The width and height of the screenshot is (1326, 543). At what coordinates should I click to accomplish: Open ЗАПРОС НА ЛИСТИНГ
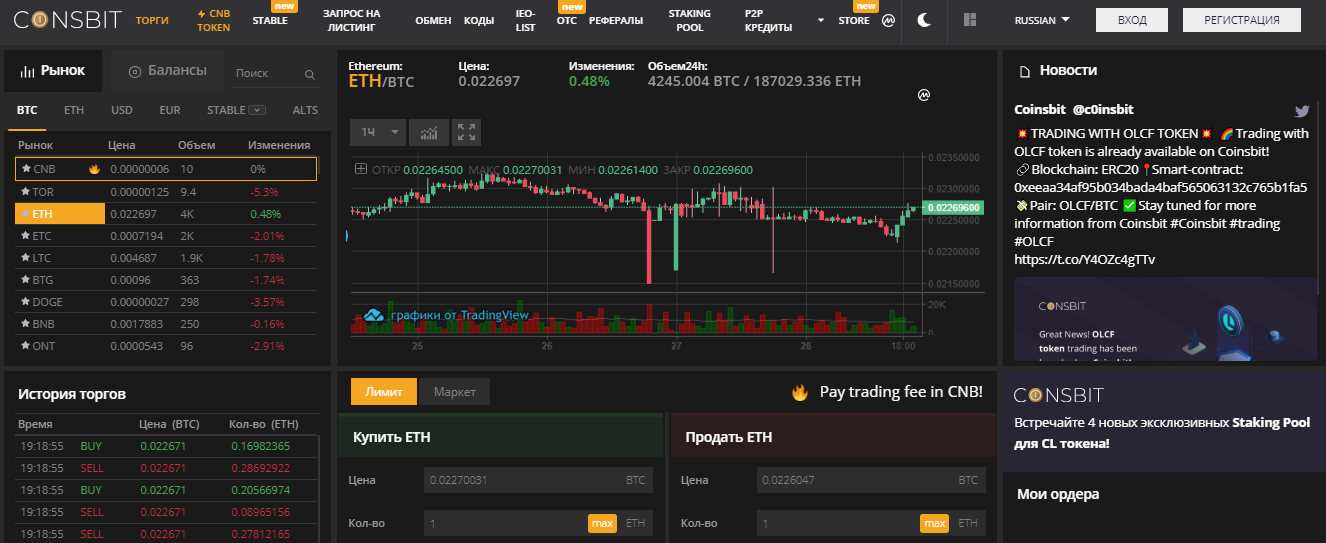[351, 20]
